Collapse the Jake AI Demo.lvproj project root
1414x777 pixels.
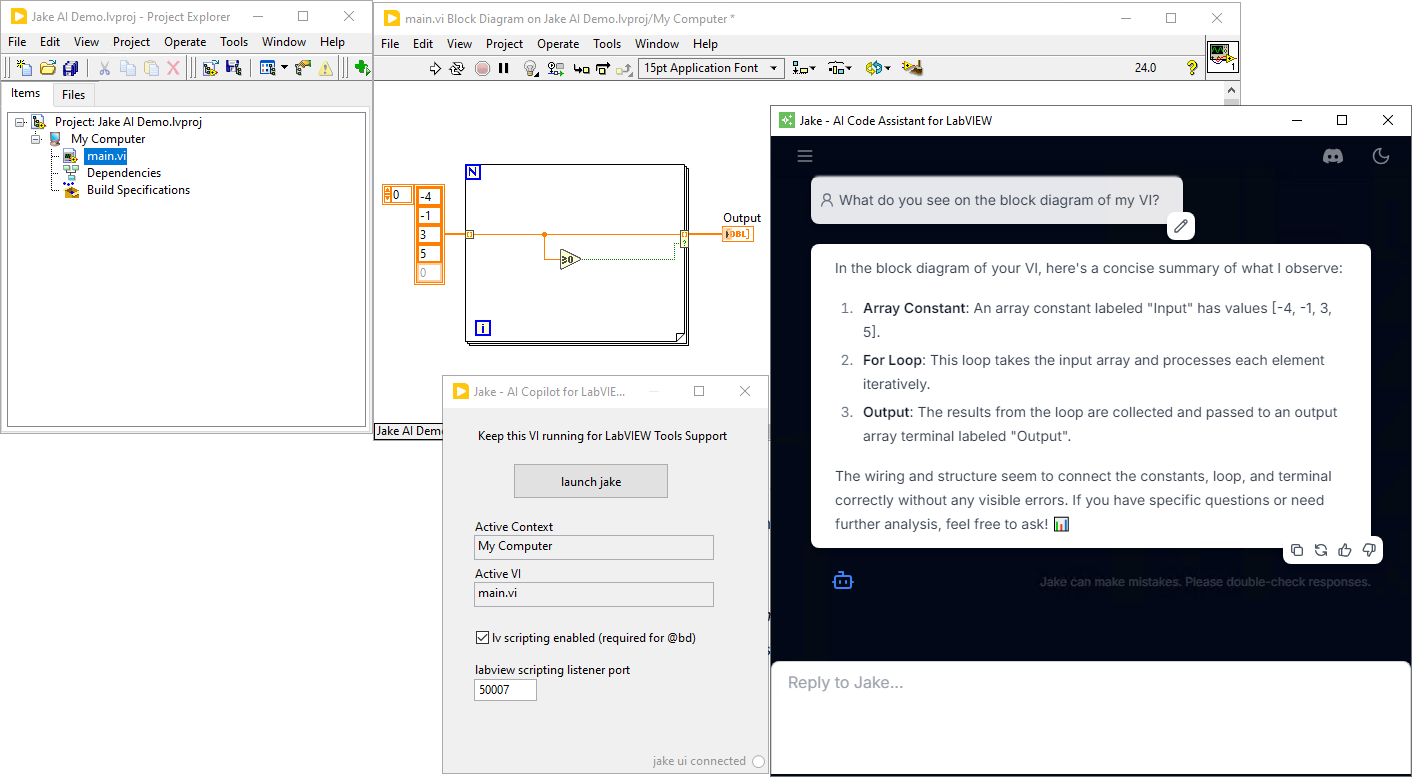click(18, 121)
